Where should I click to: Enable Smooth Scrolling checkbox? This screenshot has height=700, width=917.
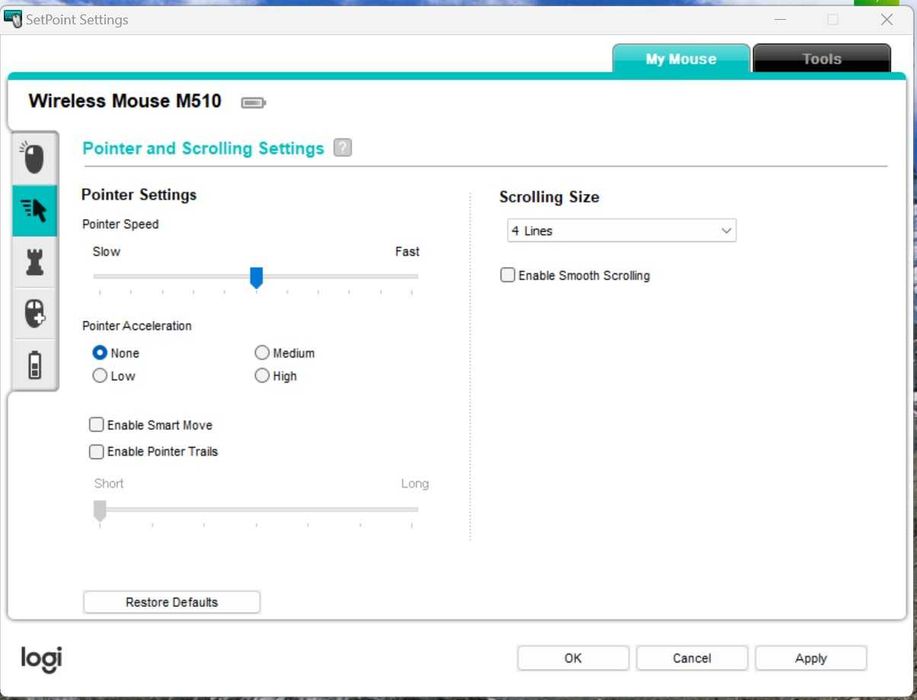pos(508,275)
